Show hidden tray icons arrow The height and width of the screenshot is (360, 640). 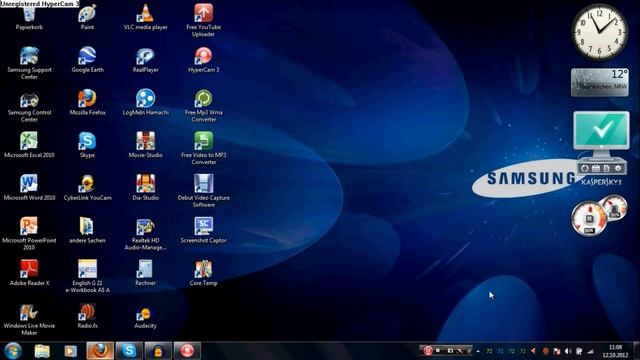click(x=478, y=351)
